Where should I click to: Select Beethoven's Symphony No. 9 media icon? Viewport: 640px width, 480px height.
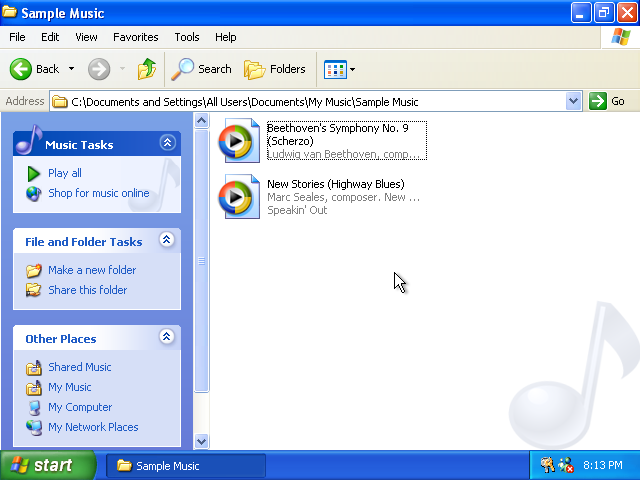(239, 140)
